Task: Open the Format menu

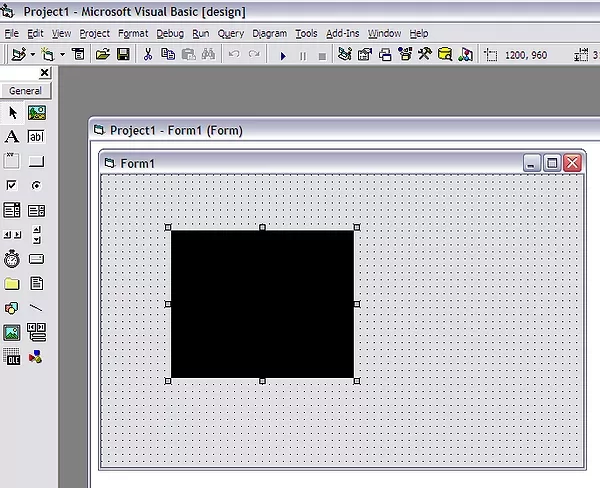Action: [x=132, y=33]
